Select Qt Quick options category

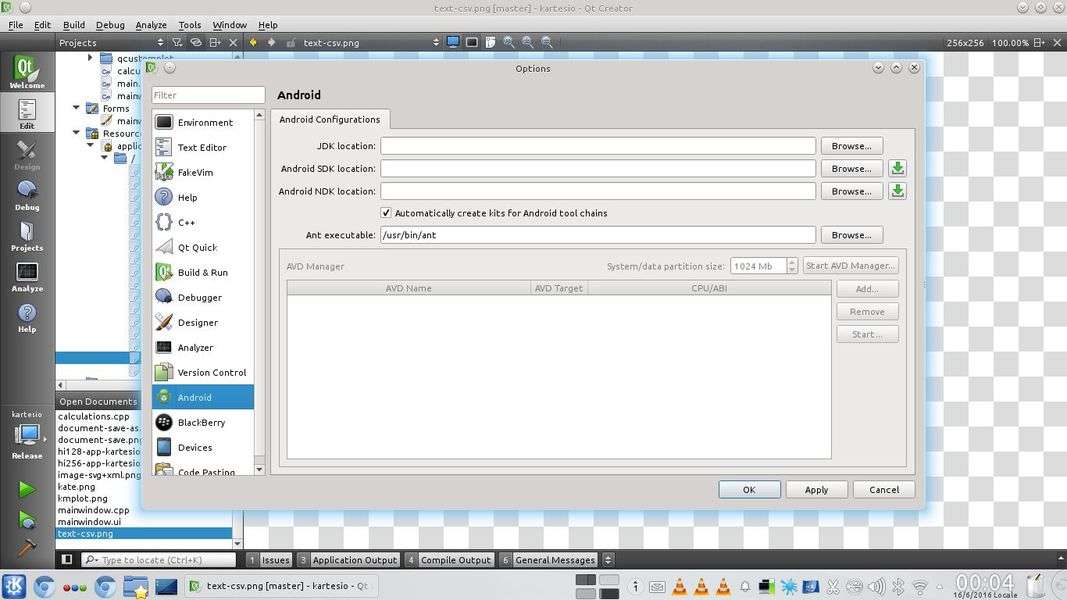click(203, 248)
